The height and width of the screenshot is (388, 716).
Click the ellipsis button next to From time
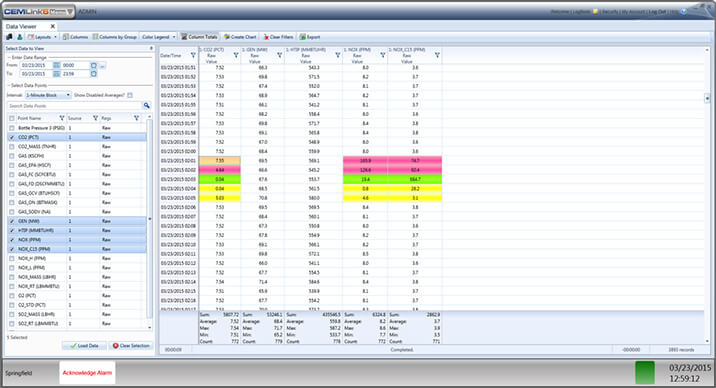(x=102, y=66)
